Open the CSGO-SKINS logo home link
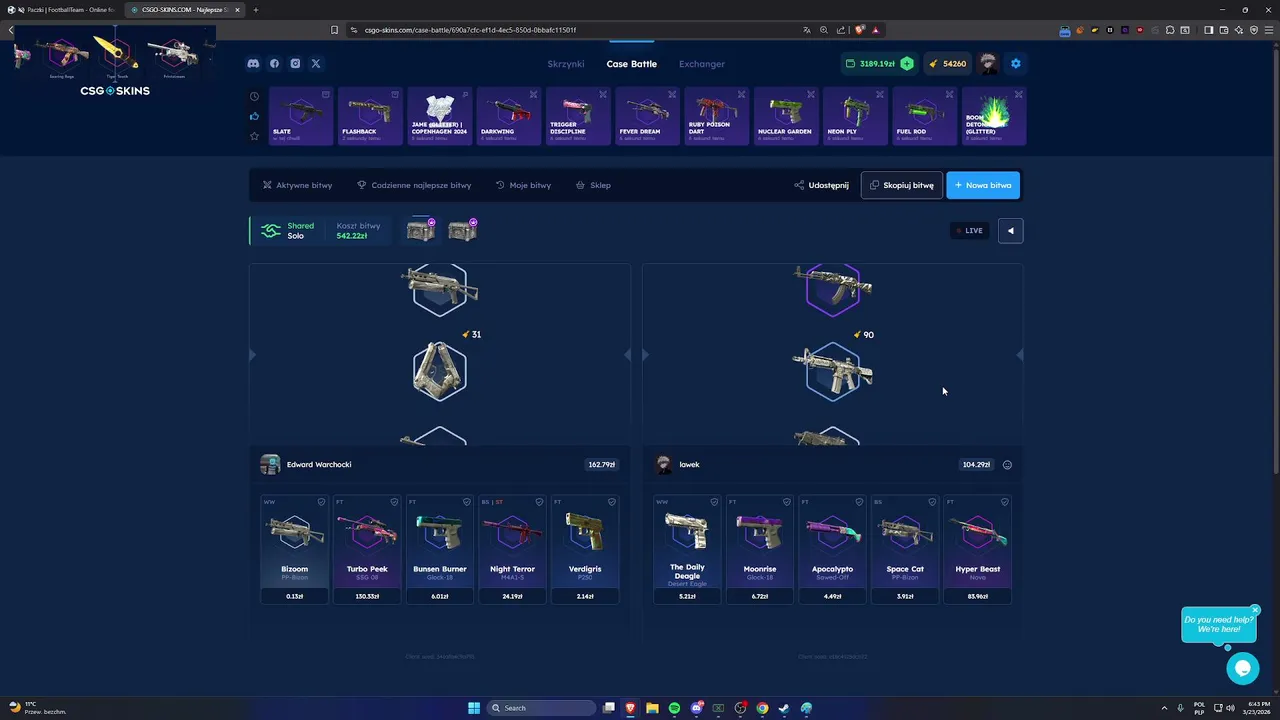This screenshot has height=720, width=1280. tap(115, 91)
